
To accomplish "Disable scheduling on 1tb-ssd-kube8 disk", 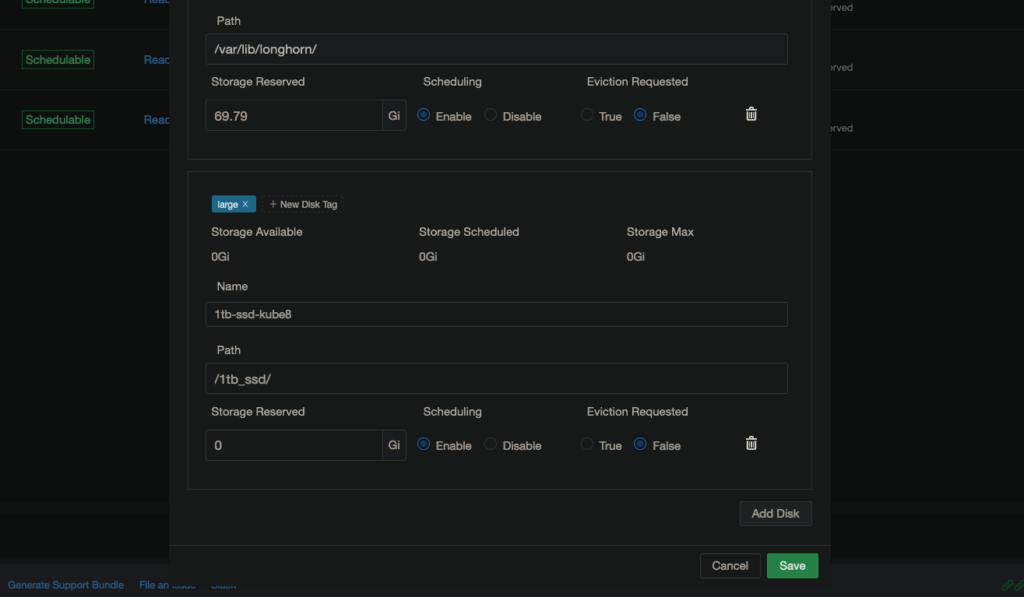I will pos(491,444).
